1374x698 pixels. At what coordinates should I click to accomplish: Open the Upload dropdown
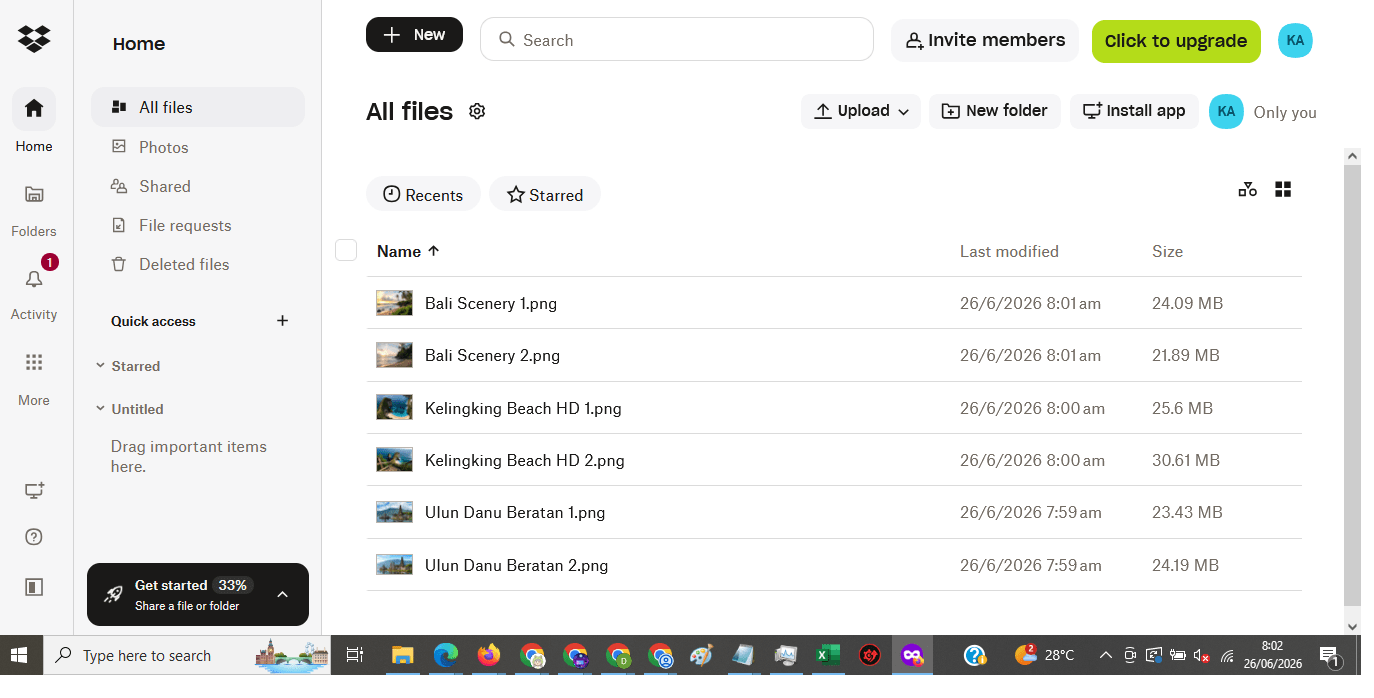tap(861, 111)
